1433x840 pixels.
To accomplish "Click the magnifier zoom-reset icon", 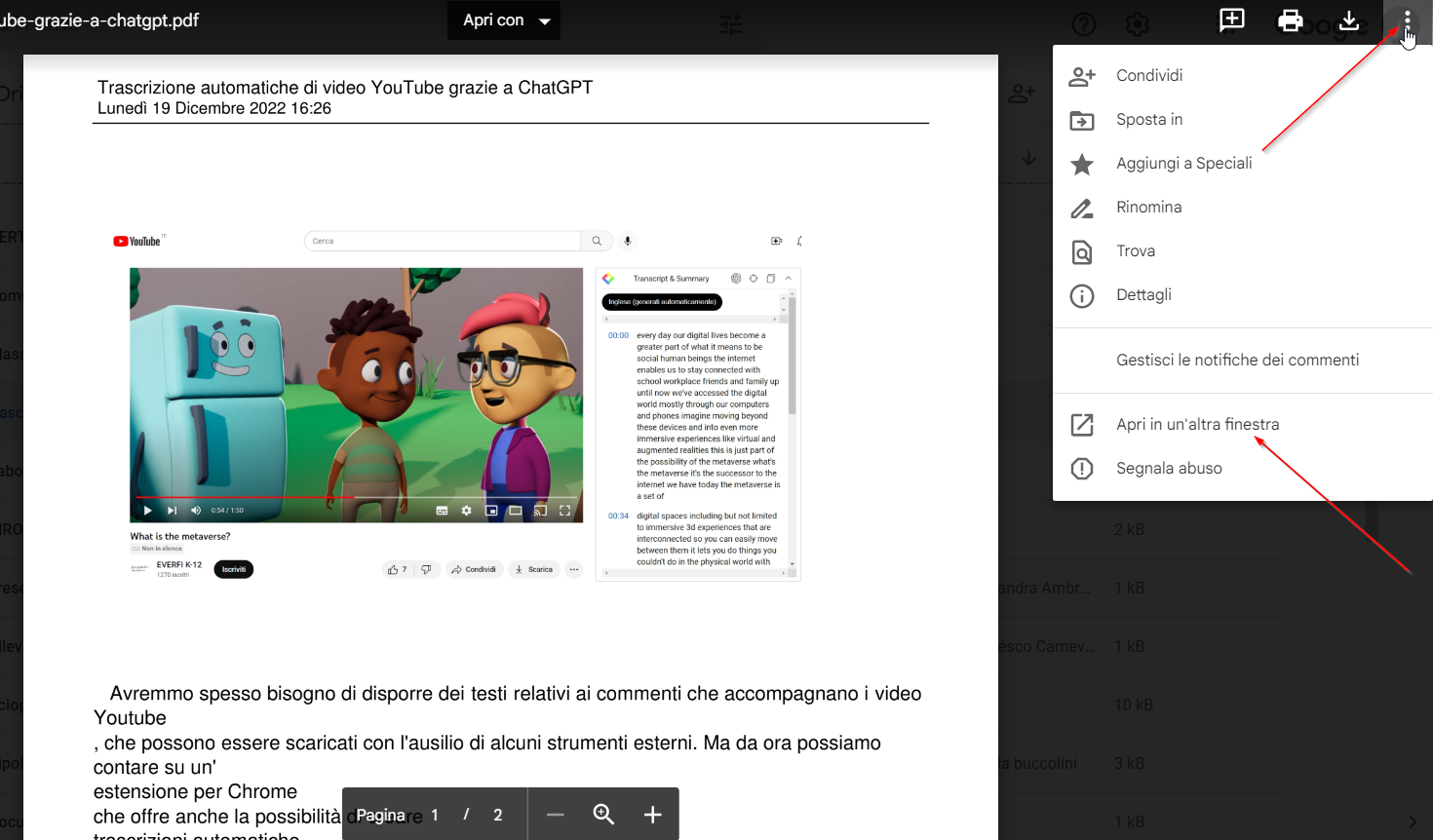I will click(x=604, y=815).
